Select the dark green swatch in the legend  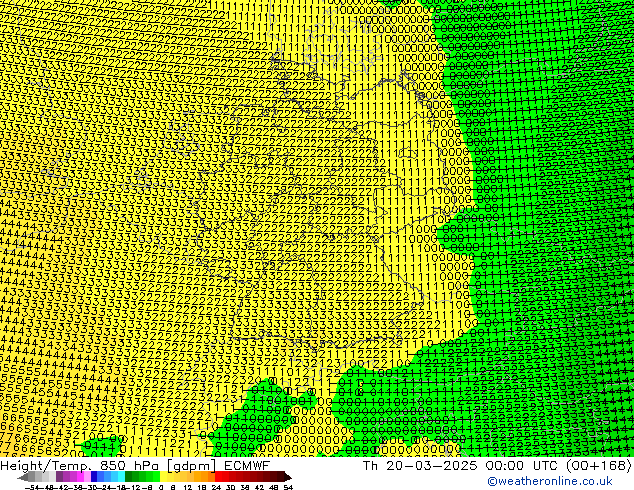[x=129, y=477]
